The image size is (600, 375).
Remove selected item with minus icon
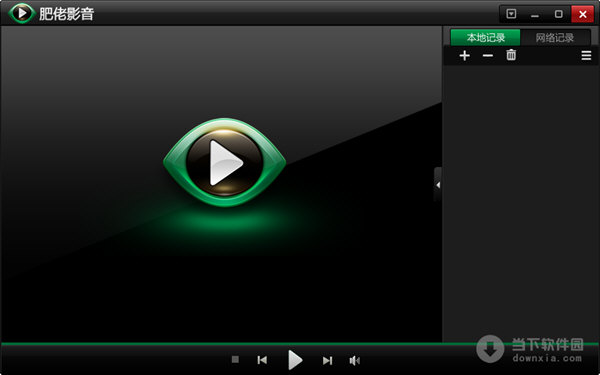click(488, 56)
